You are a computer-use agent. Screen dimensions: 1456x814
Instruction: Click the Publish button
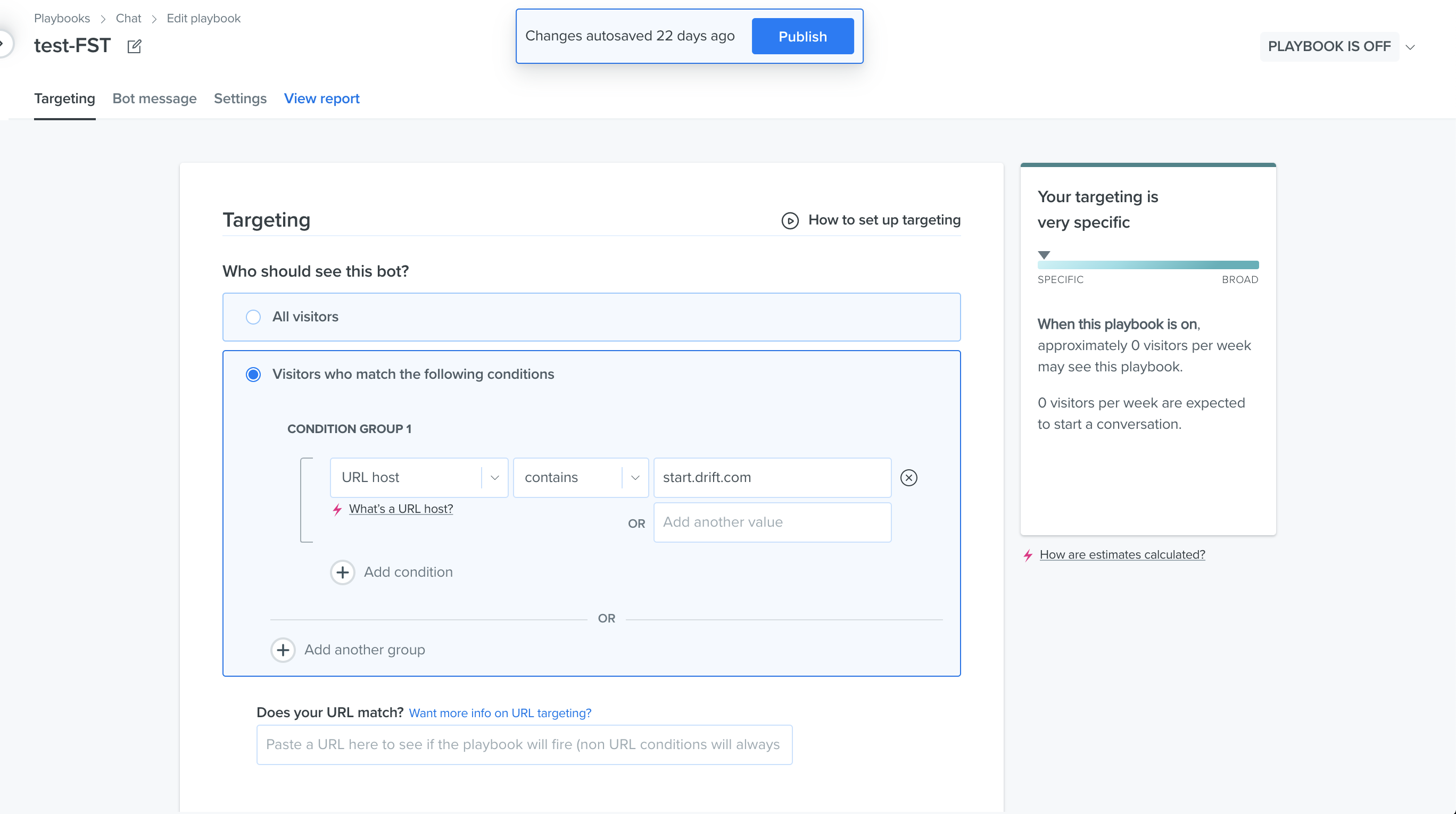(802, 36)
